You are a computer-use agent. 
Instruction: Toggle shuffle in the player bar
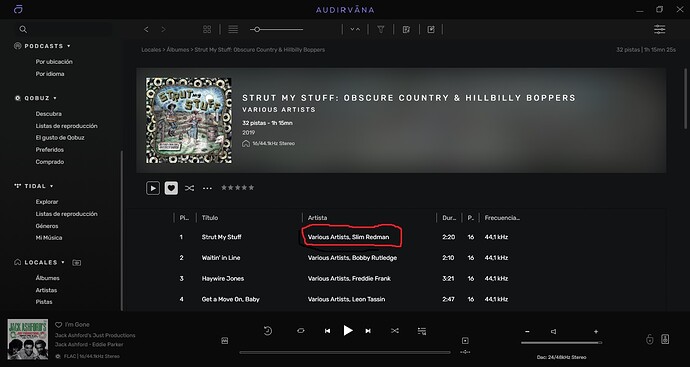(x=395, y=330)
